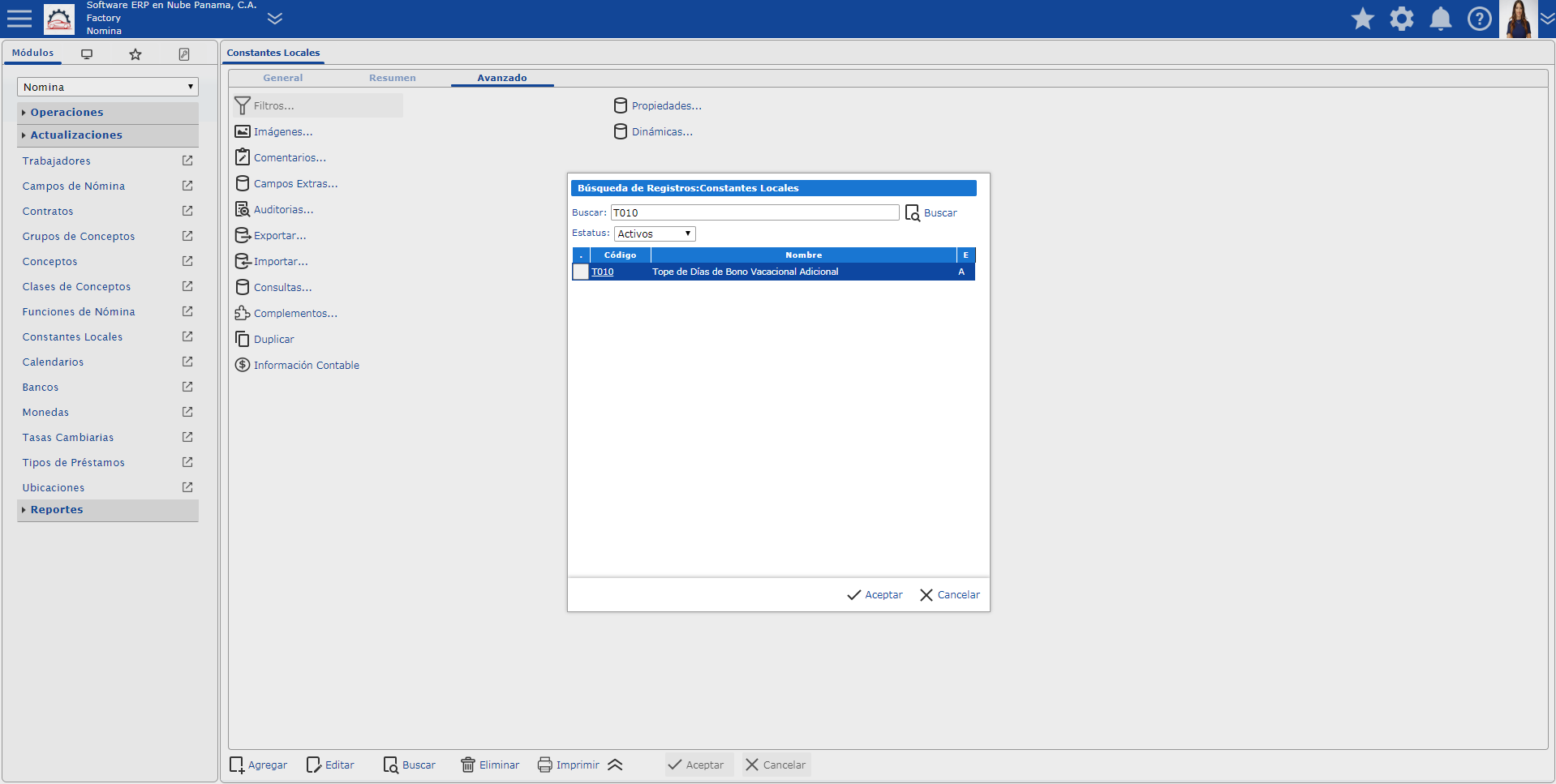Screen dimensions: 1556x784
Task: Open Tasas Cambiarias from sidebar
Action: (68, 437)
